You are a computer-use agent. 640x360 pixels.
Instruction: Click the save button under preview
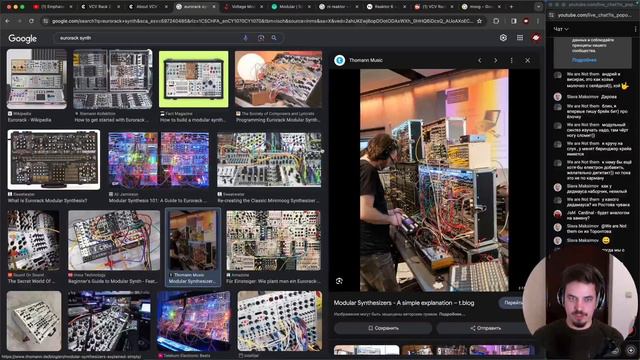coord(383,328)
